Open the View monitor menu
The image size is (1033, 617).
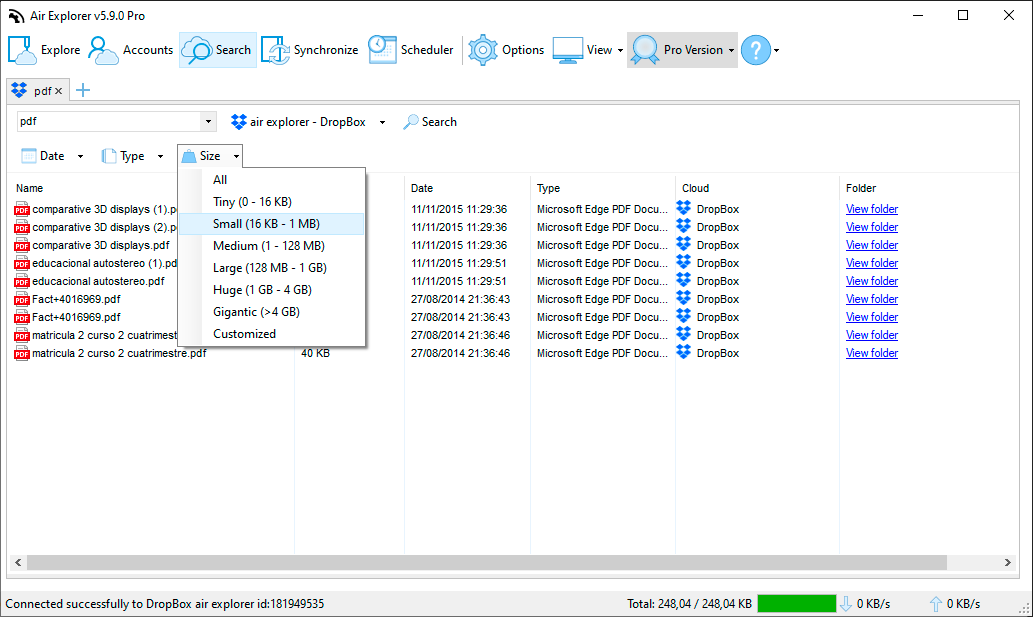pyautogui.click(x=588, y=50)
